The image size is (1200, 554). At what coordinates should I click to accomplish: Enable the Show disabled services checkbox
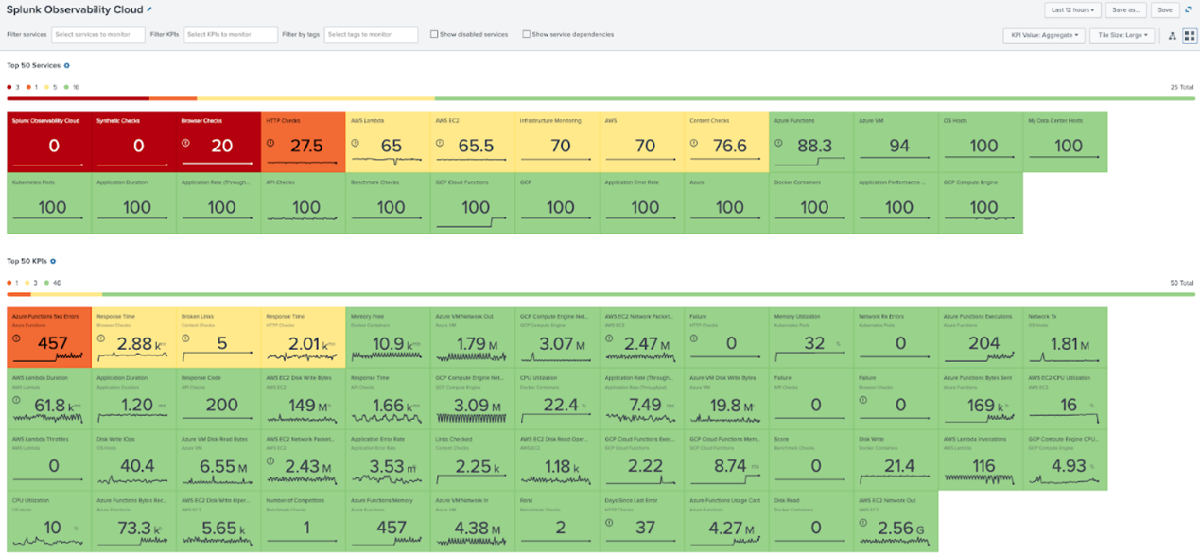click(x=434, y=34)
